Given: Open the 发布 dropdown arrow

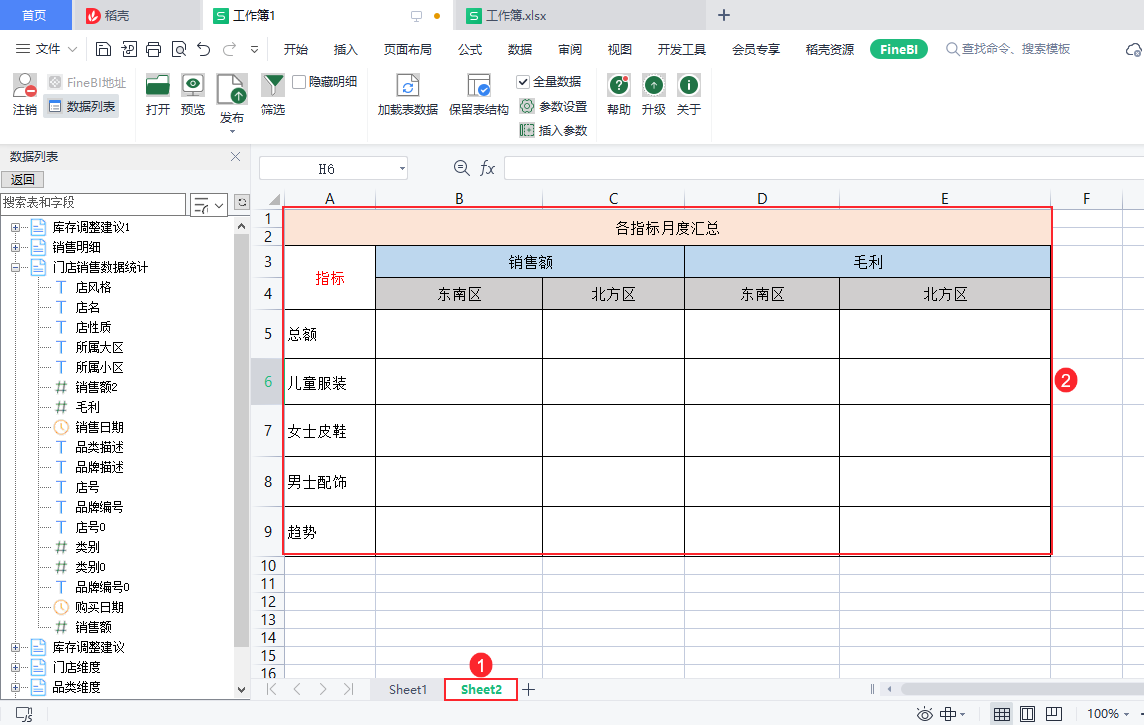Looking at the screenshot, I should (232, 131).
